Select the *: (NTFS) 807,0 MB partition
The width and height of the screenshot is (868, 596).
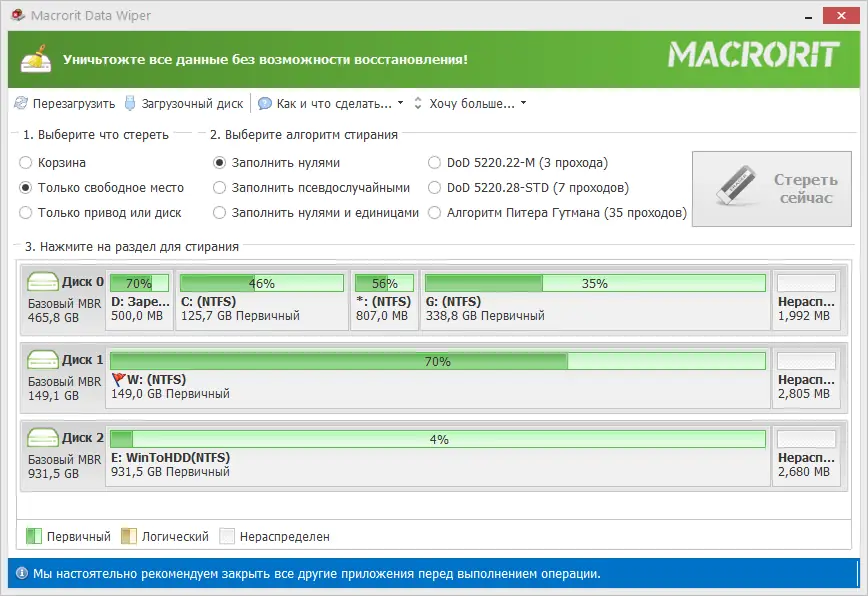click(384, 300)
